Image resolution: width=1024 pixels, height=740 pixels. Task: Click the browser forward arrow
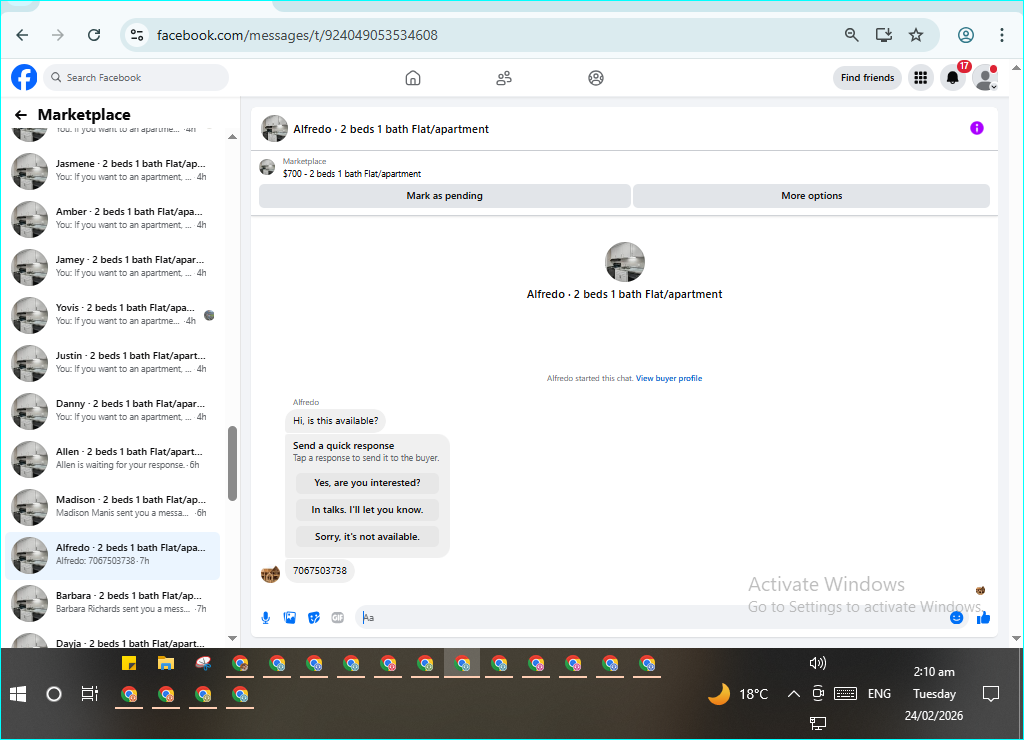(x=58, y=35)
